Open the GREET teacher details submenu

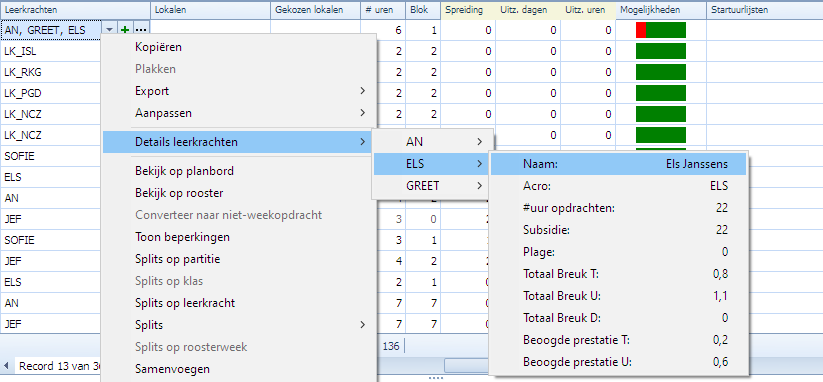432,186
